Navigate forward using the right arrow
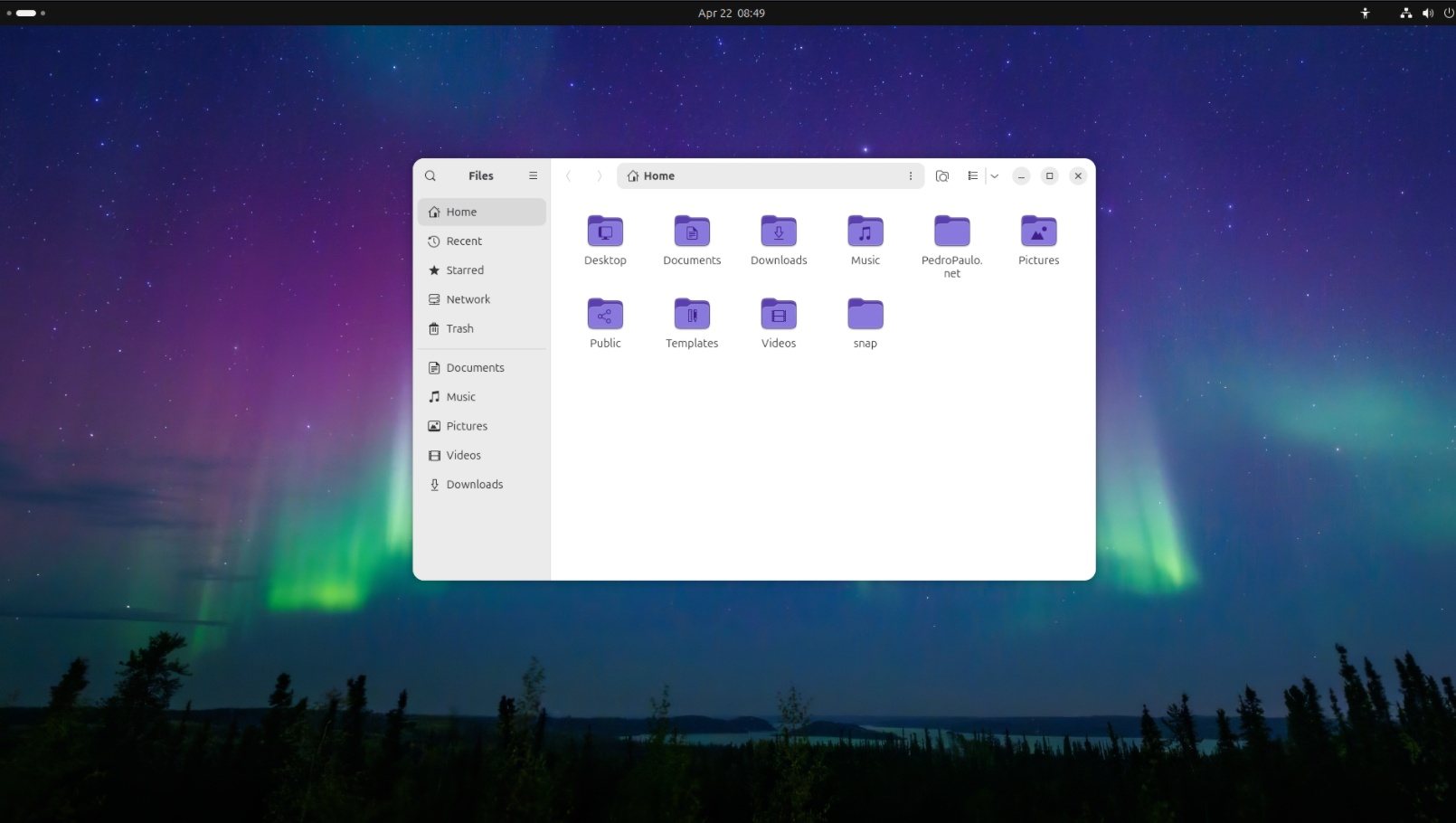Image resolution: width=1456 pixels, height=823 pixels. click(599, 175)
